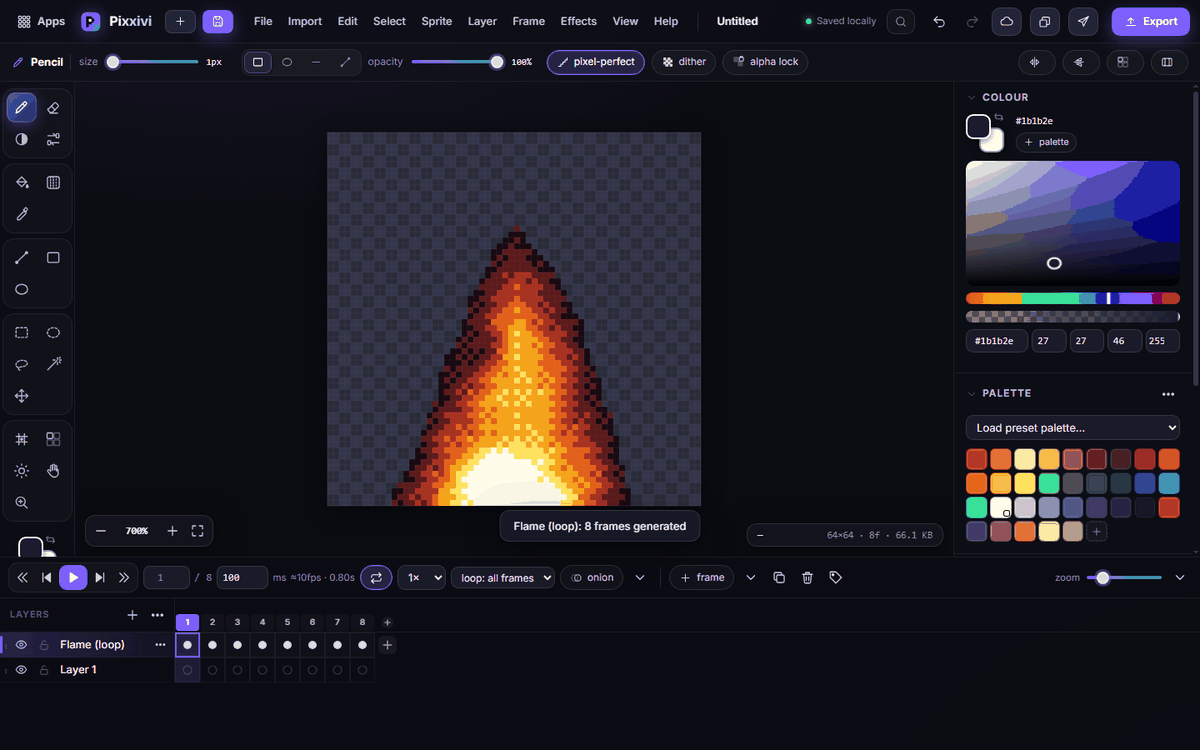Select the Paint Bucket fill tool
The image size is (1200, 750).
[x=22, y=182]
